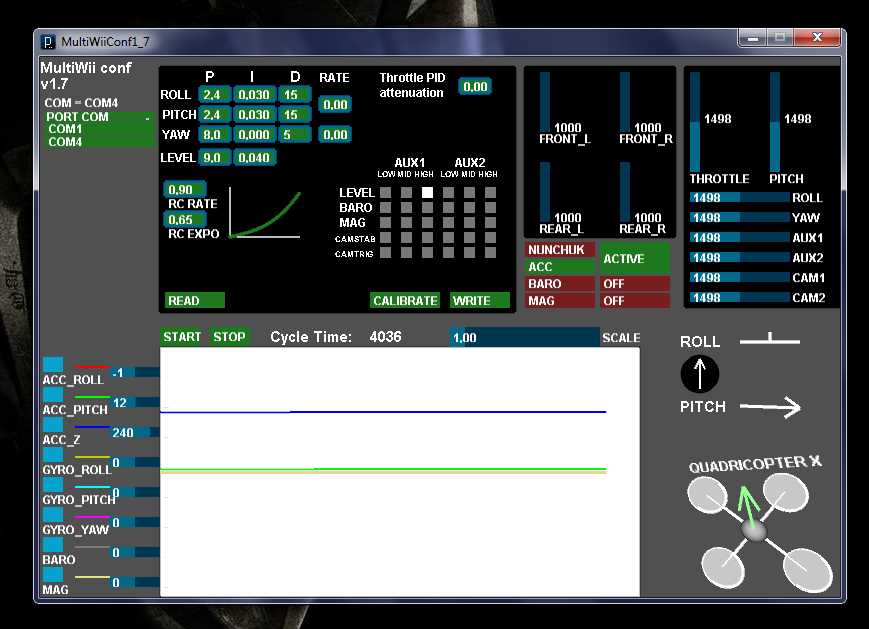The image size is (869, 629).
Task: Click the AUX1 channel bar
Action: 740,237
